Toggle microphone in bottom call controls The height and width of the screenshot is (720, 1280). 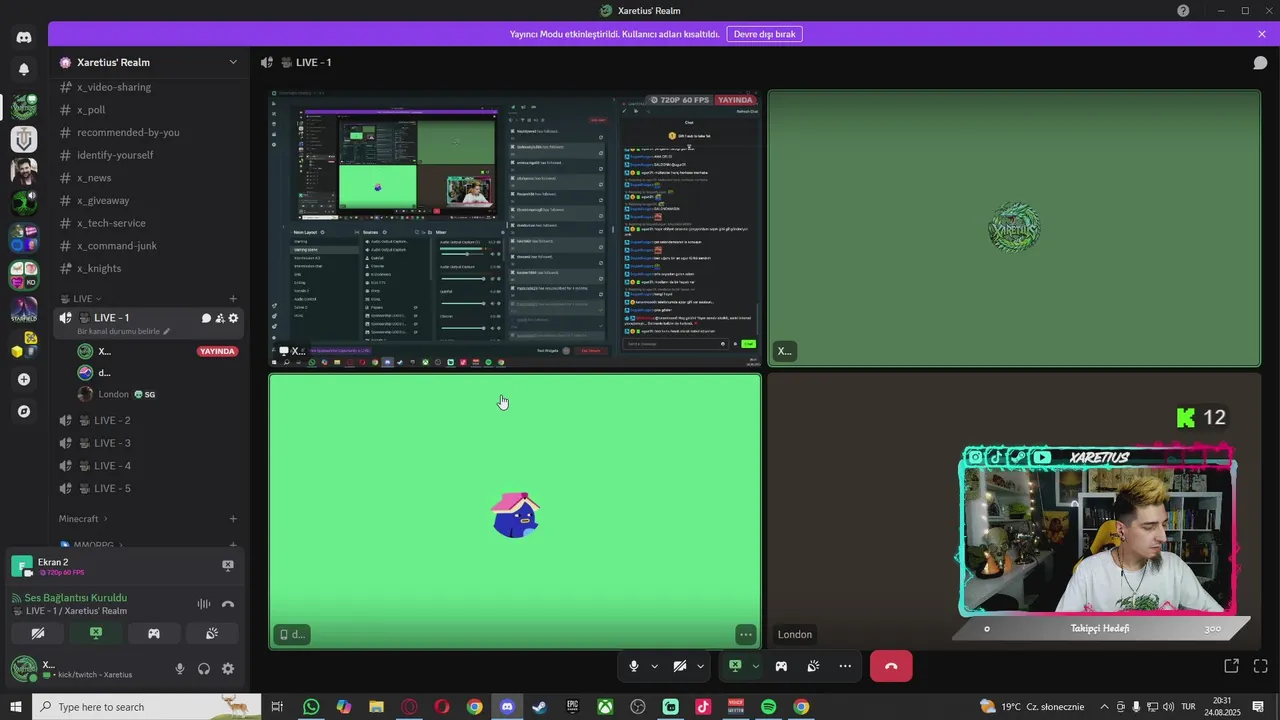[634, 666]
